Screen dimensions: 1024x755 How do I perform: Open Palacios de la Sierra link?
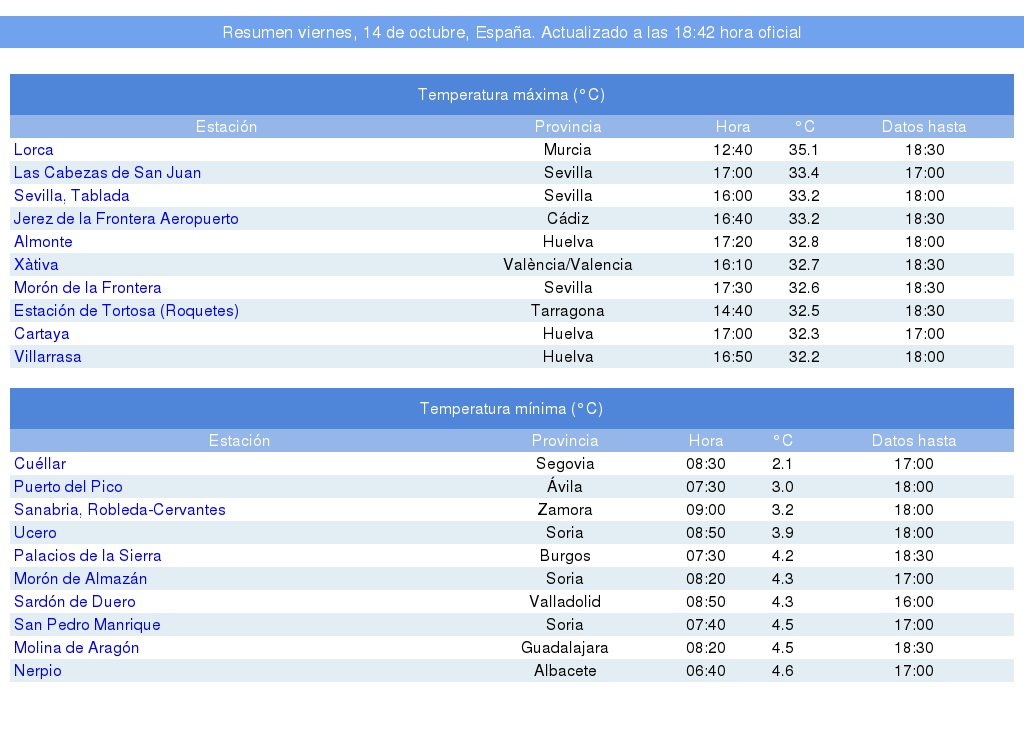(x=88, y=556)
